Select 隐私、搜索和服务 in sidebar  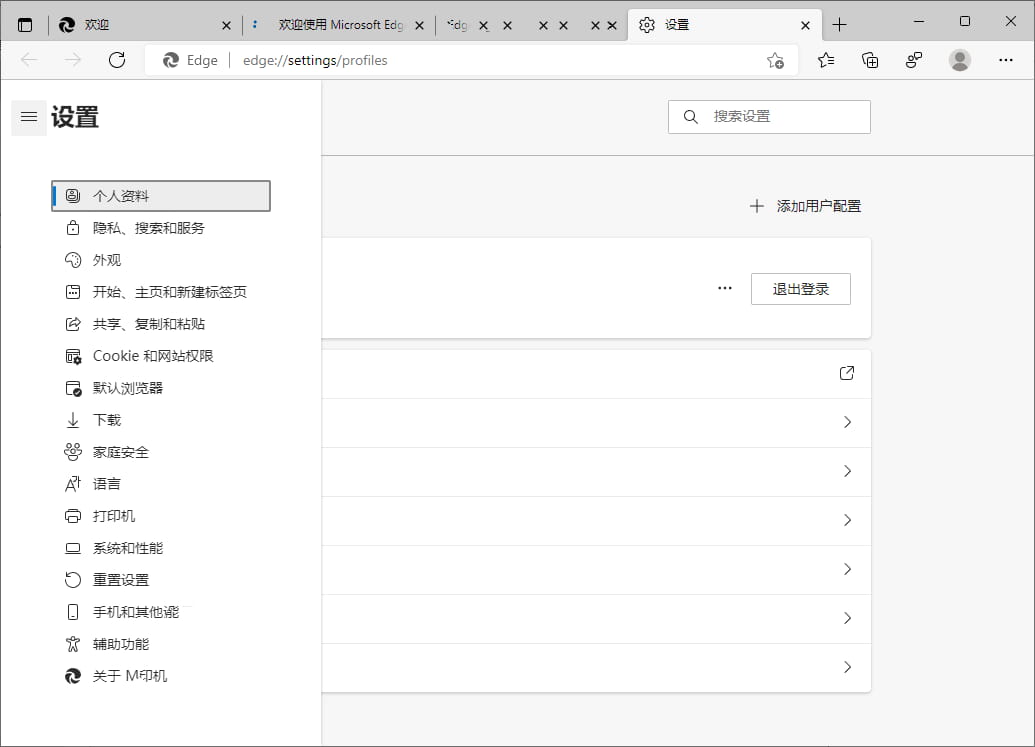pos(148,228)
